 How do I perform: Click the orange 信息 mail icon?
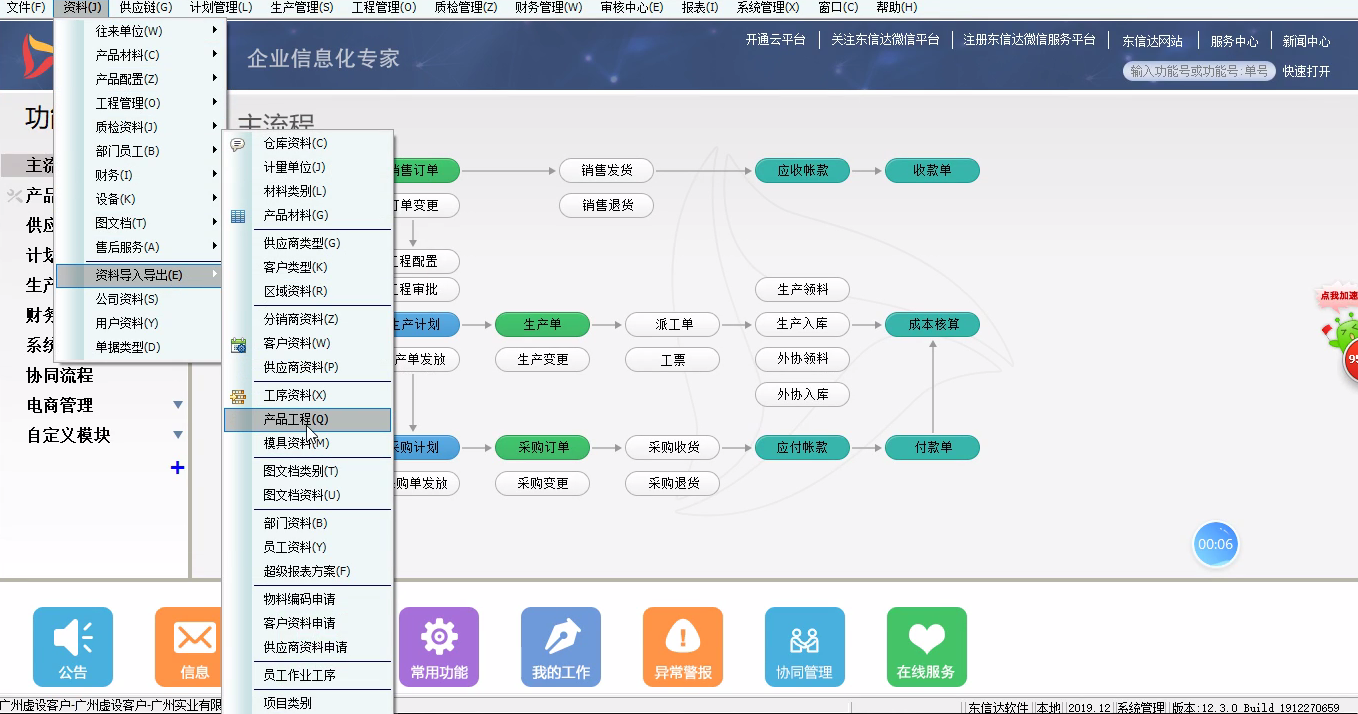(189, 646)
